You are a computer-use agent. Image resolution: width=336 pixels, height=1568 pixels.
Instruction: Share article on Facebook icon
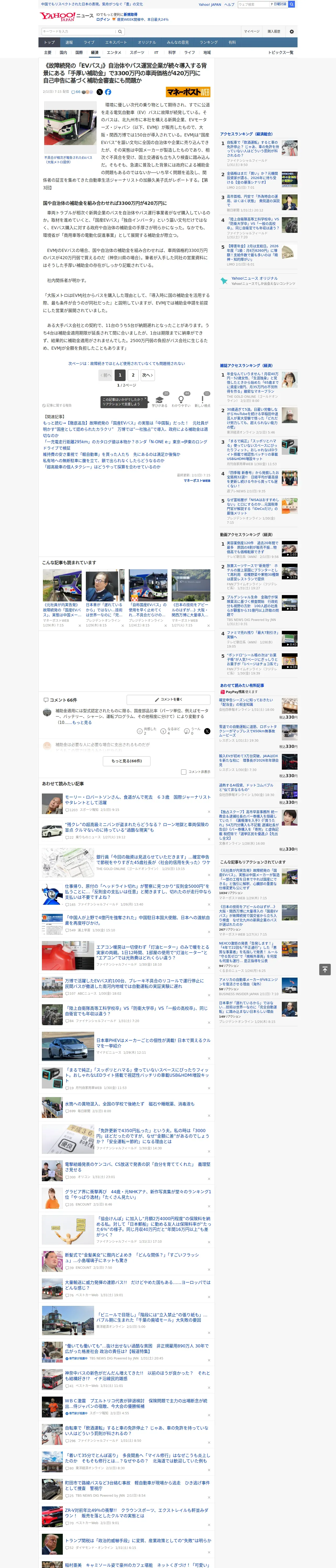click(108, 92)
